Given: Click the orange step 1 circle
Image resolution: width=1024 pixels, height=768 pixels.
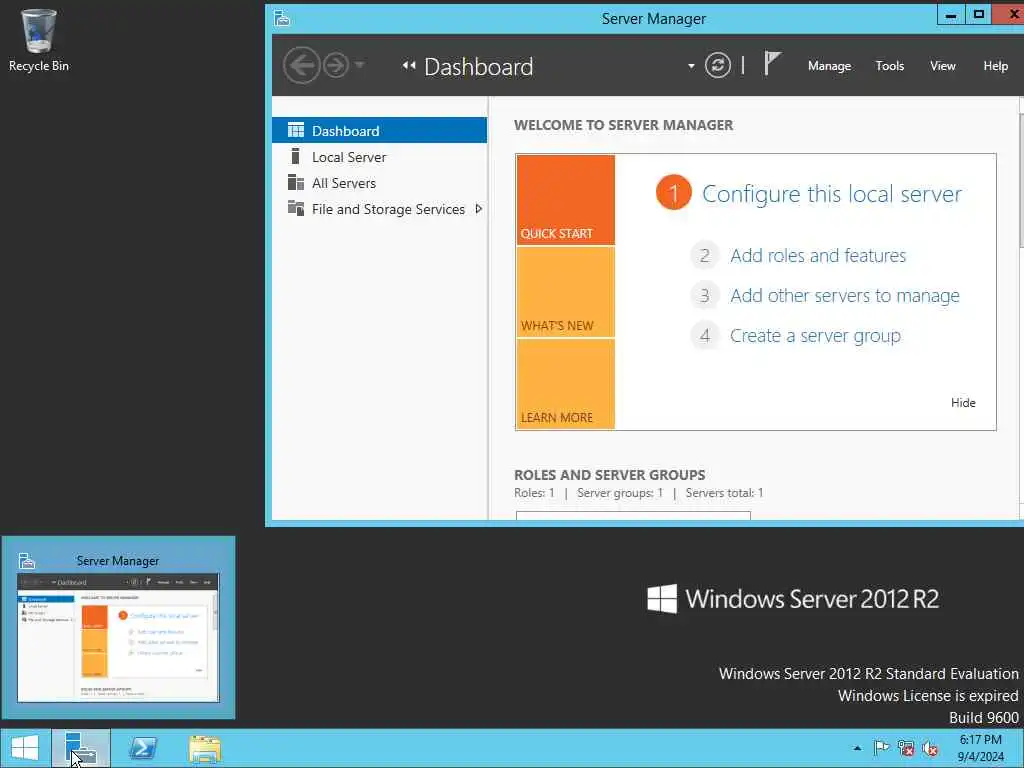Looking at the screenshot, I should click(673, 193).
